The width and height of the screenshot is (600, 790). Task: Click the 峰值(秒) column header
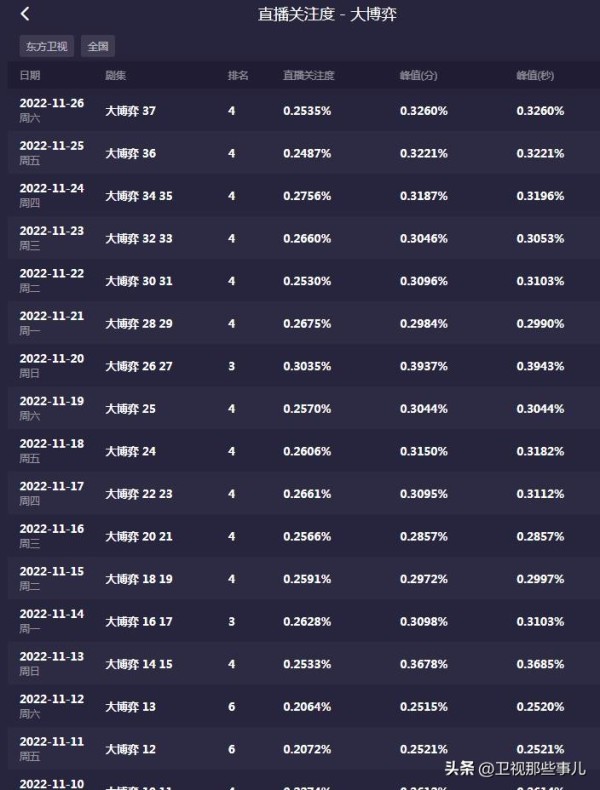point(535,76)
